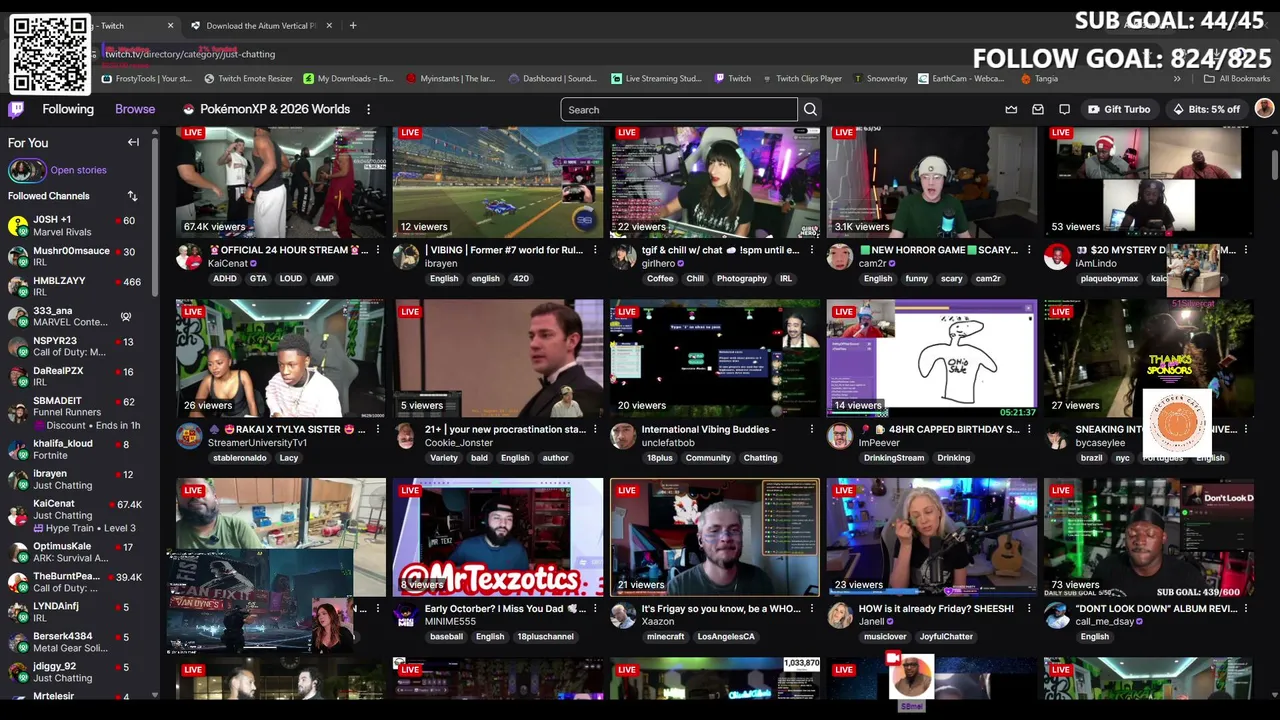1280x720 pixels.
Task: Click KaiCenat's avatar beside 24 Hour Stream title
Action: click(189, 257)
